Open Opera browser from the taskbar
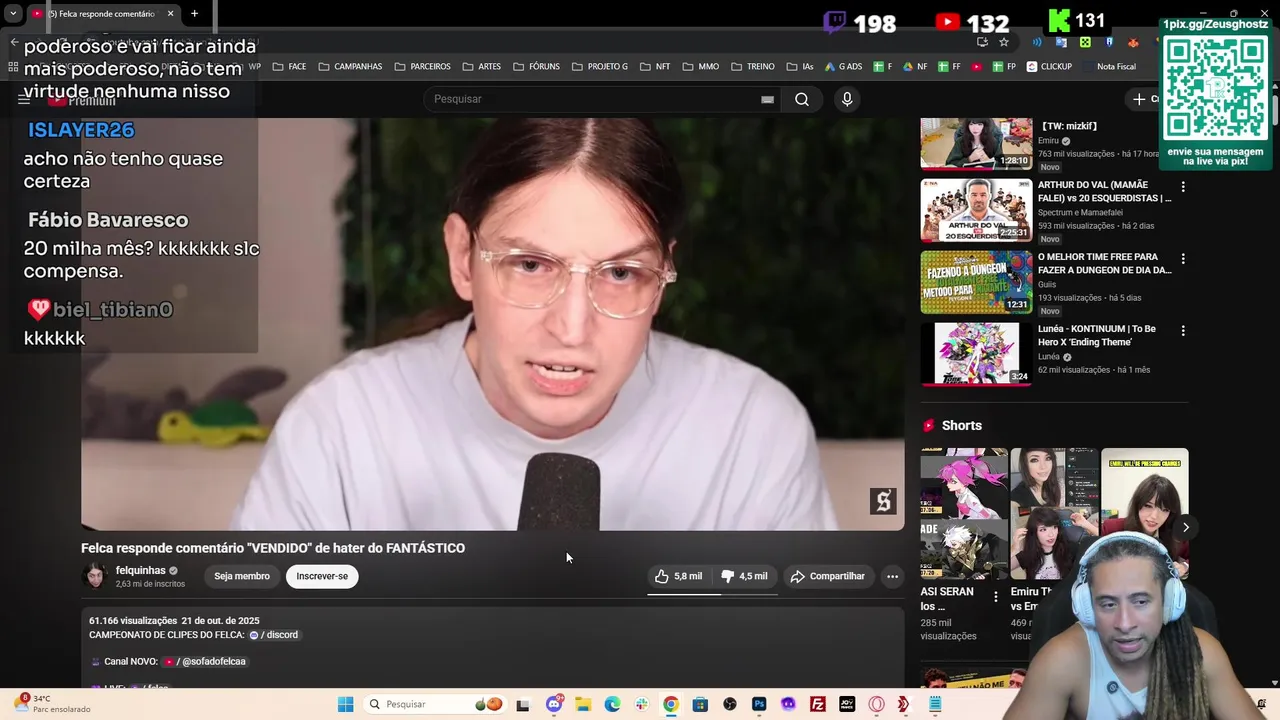The height and width of the screenshot is (720, 1280). tap(877, 704)
